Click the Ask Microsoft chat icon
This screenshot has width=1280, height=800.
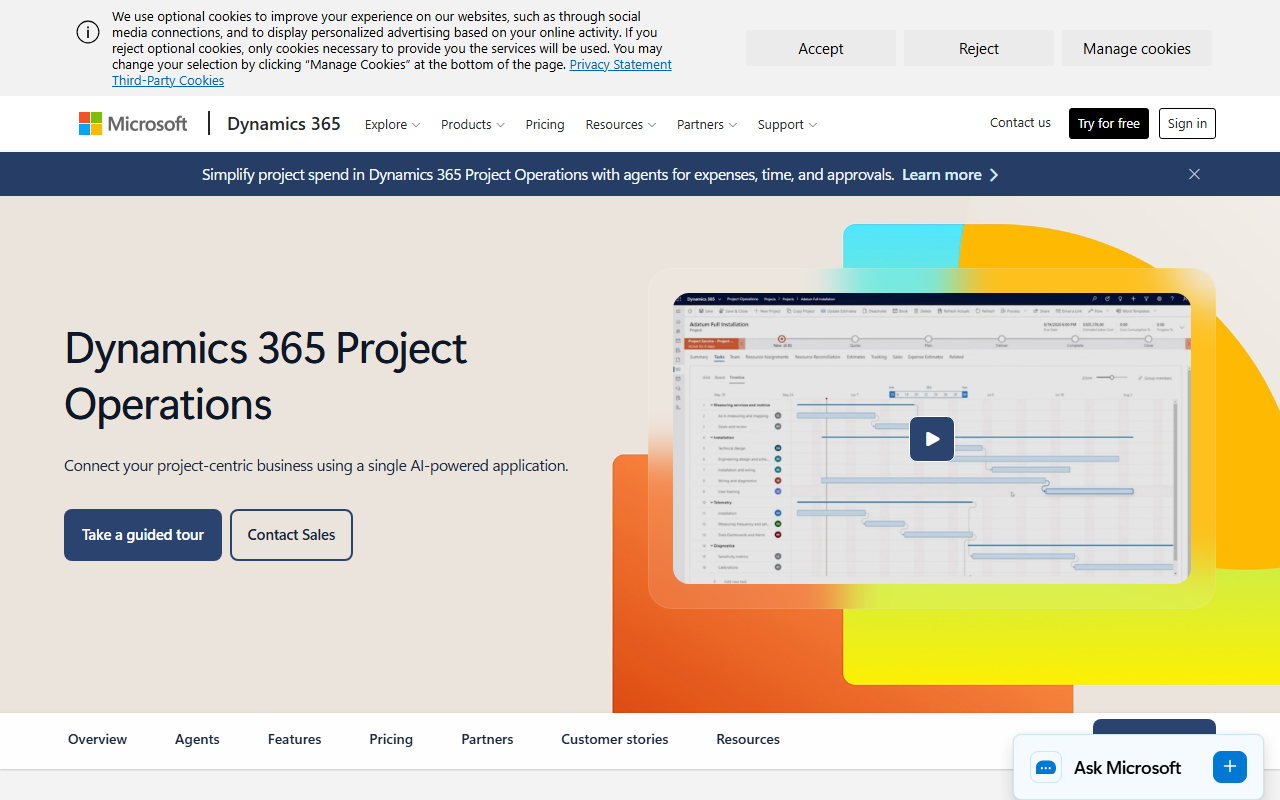point(1046,768)
